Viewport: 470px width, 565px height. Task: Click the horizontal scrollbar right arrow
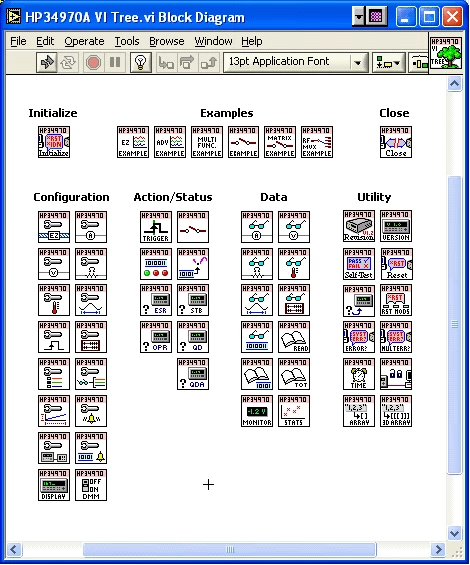tap(439, 550)
